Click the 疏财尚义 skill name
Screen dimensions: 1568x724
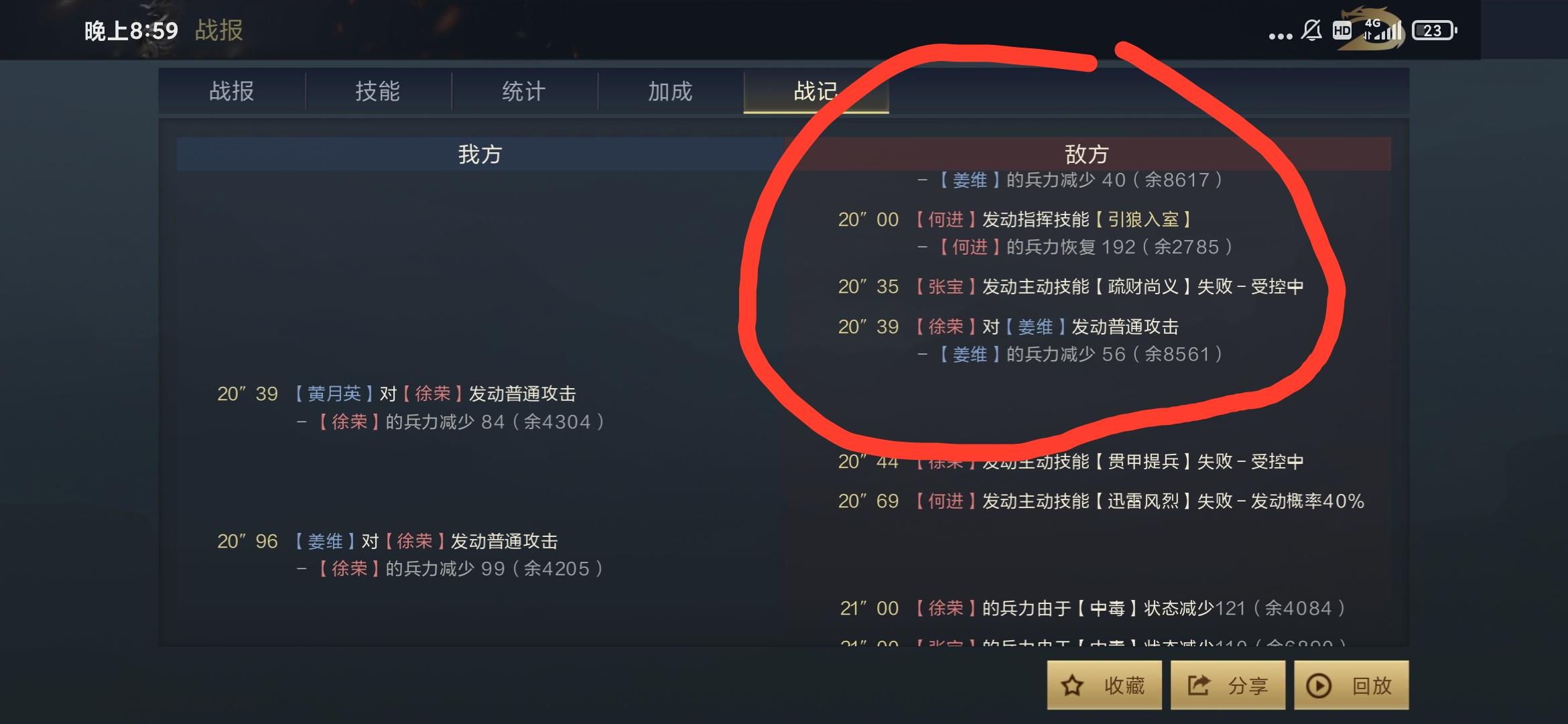tap(1143, 286)
